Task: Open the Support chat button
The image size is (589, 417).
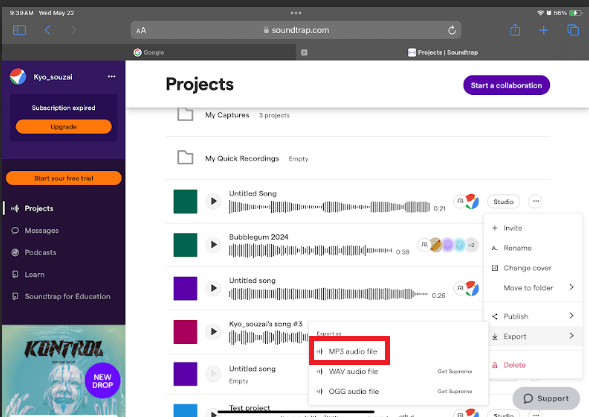Action: (x=546, y=398)
